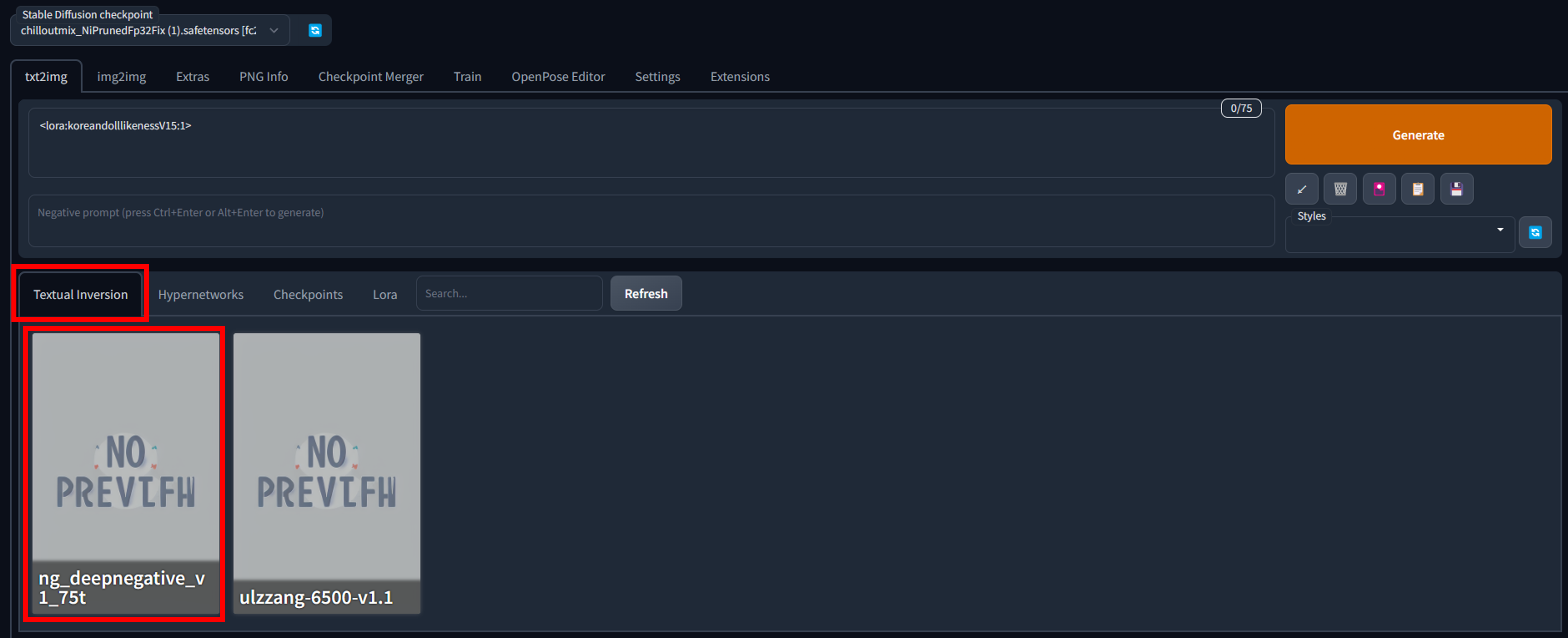Click the floppy disk save style icon
The width and height of the screenshot is (1568, 638).
(x=1456, y=189)
